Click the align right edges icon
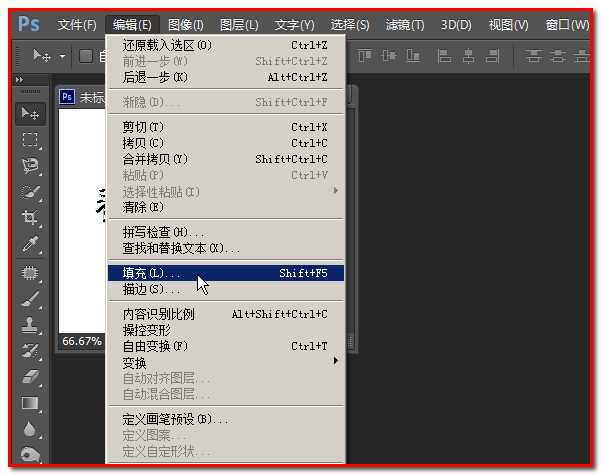 pyautogui.click(x=493, y=56)
